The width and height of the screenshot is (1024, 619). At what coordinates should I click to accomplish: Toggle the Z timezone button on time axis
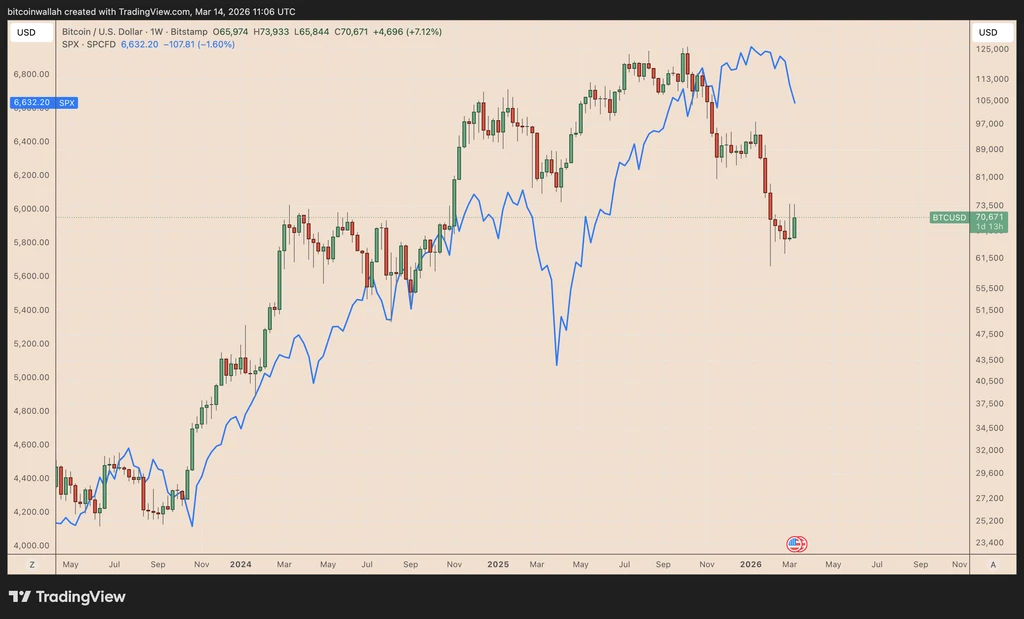31,565
